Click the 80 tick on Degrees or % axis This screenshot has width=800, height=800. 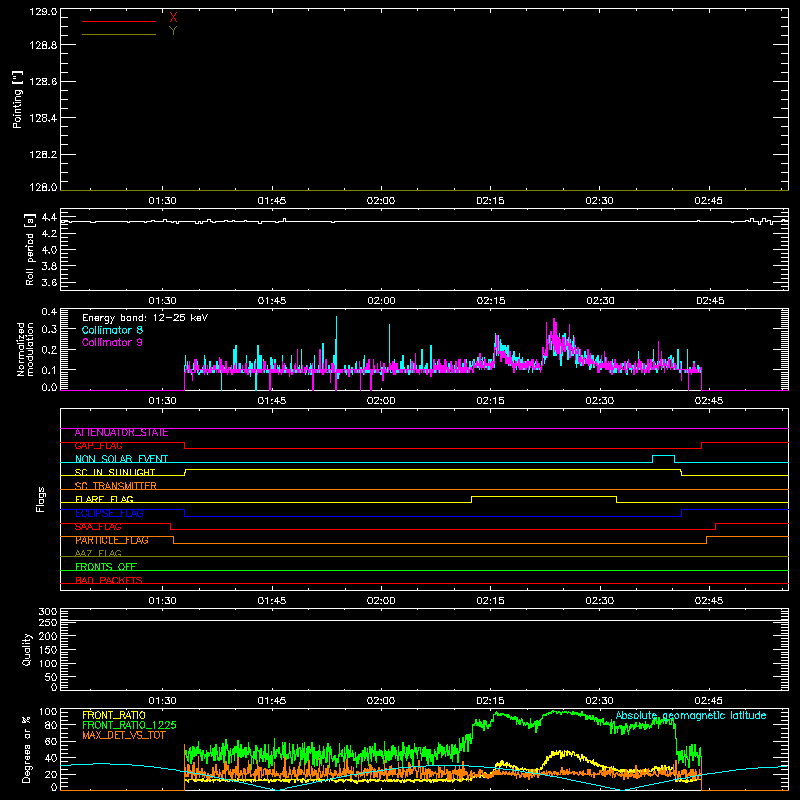(x=52, y=725)
